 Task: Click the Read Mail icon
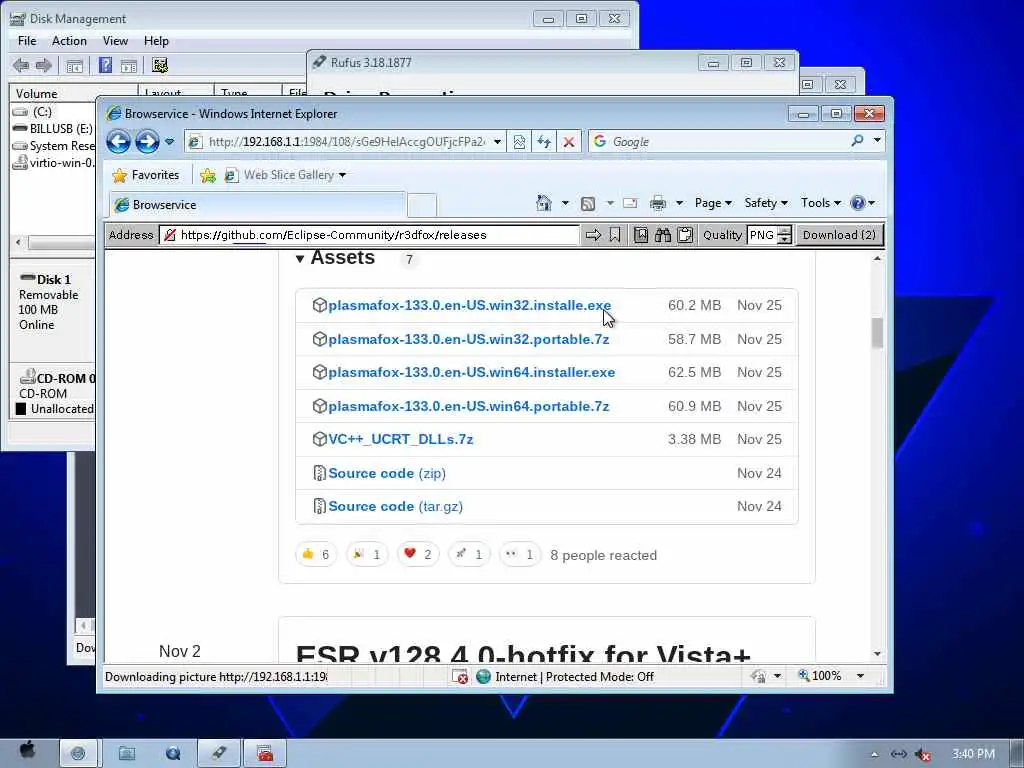coord(630,203)
